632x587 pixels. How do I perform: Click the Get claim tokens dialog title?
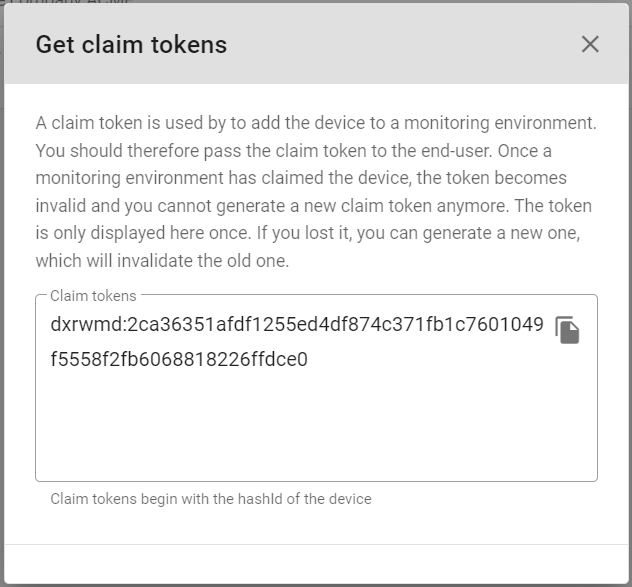click(131, 44)
